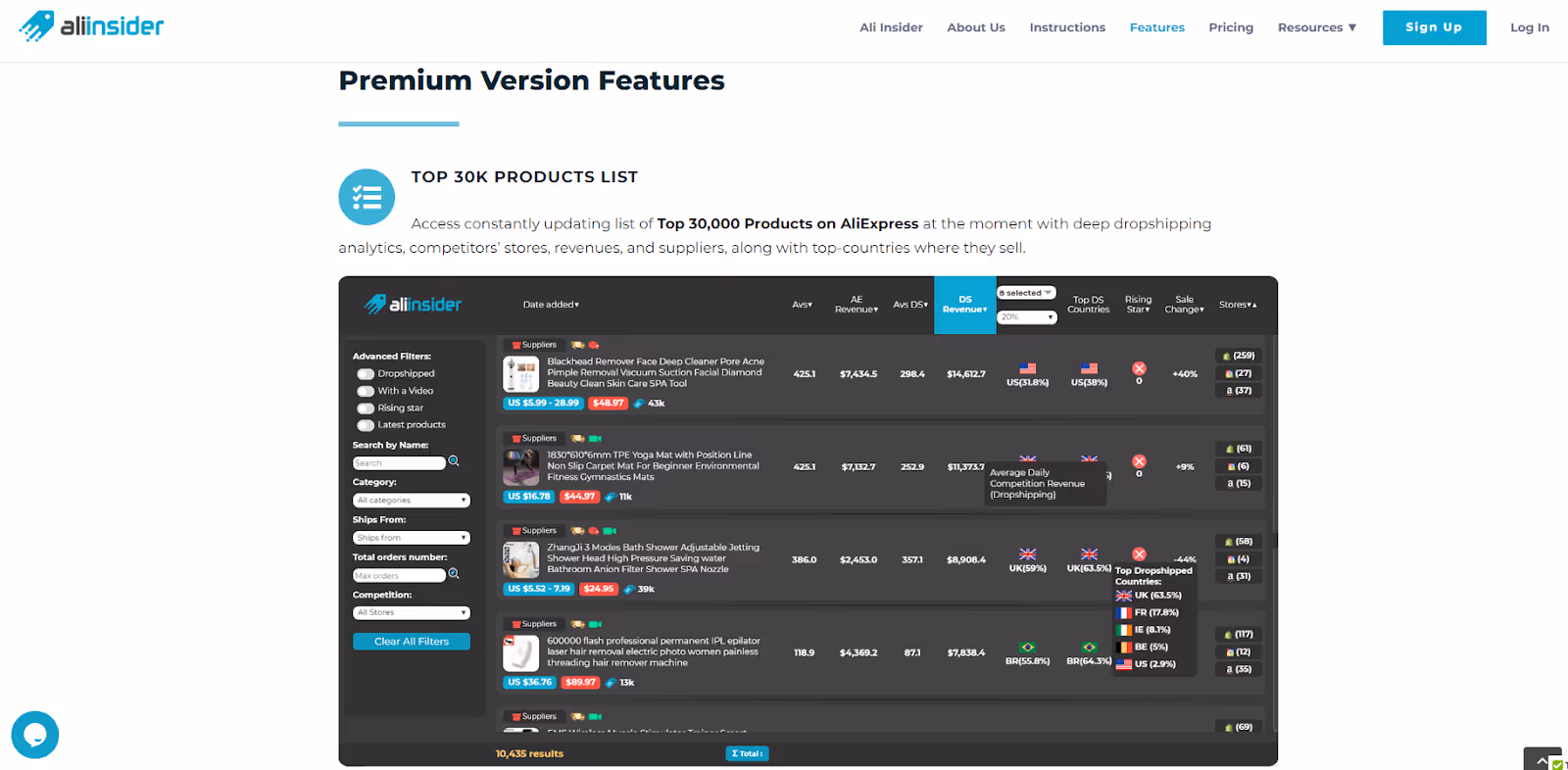Click the Blackhead Remover product thumbnail
The image size is (1568, 770).
point(521,374)
